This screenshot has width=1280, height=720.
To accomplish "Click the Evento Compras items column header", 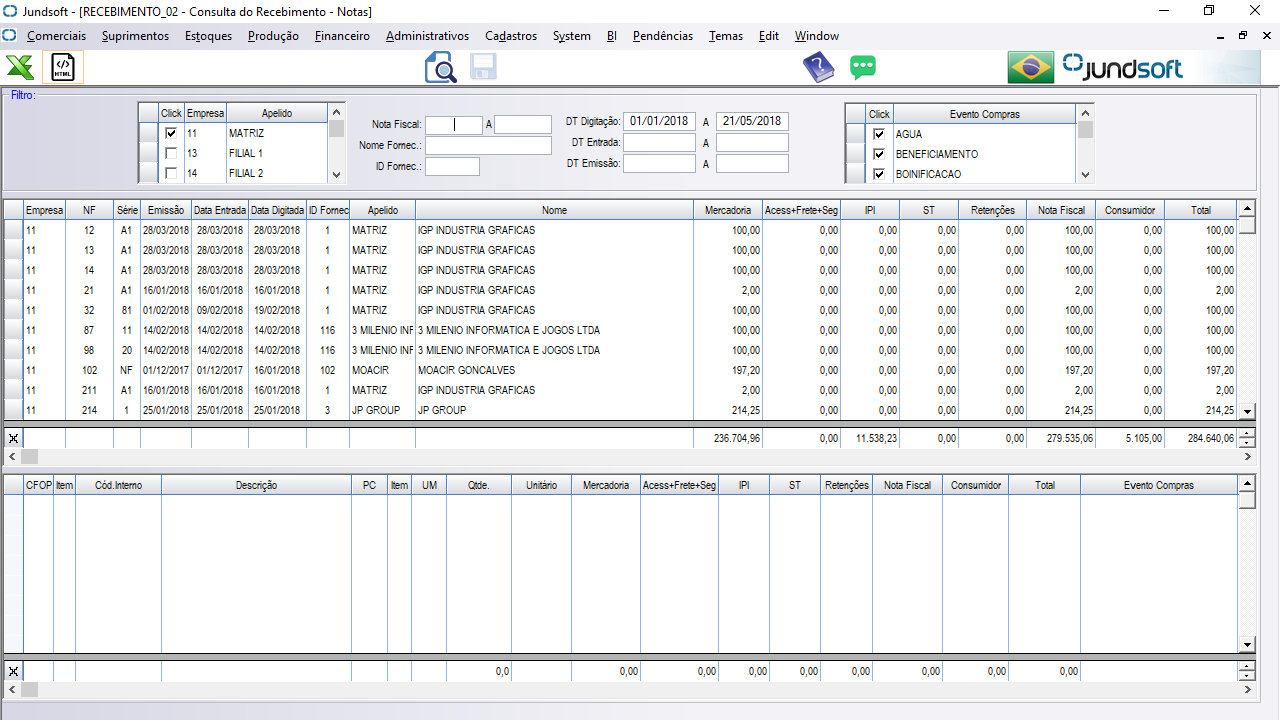I will [1159, 485].
